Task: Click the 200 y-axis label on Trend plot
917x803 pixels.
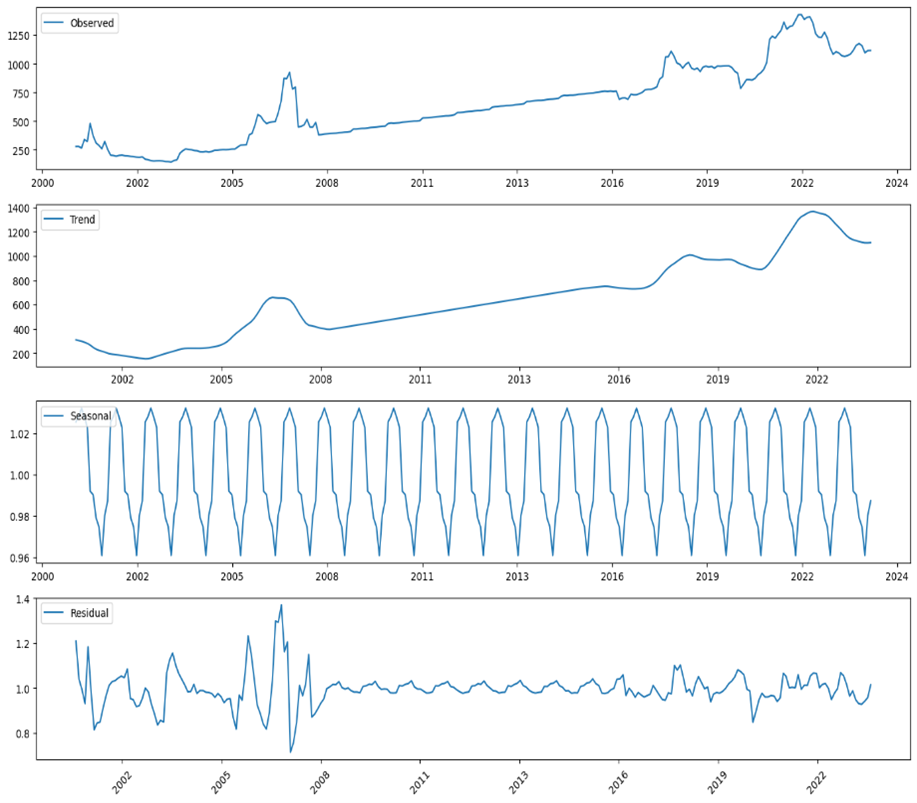Action: coord(22,354)
